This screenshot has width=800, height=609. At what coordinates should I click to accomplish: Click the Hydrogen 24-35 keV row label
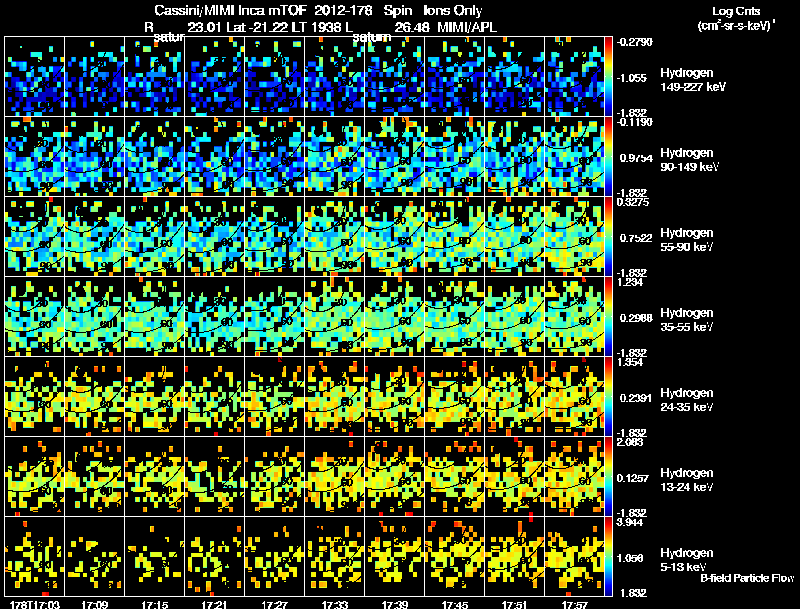point(687,399)
